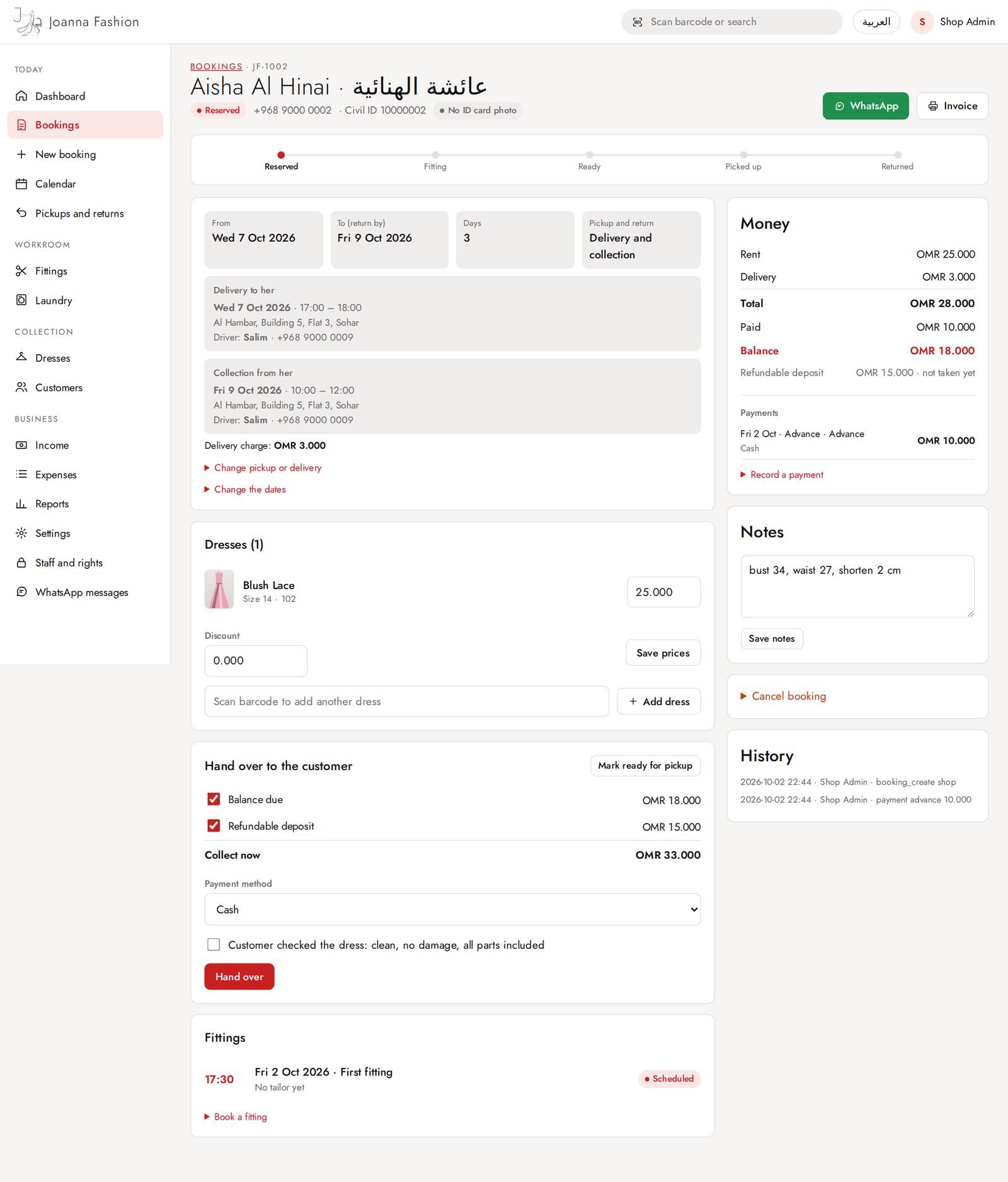Click the Expenses list icon

(21, 474)
